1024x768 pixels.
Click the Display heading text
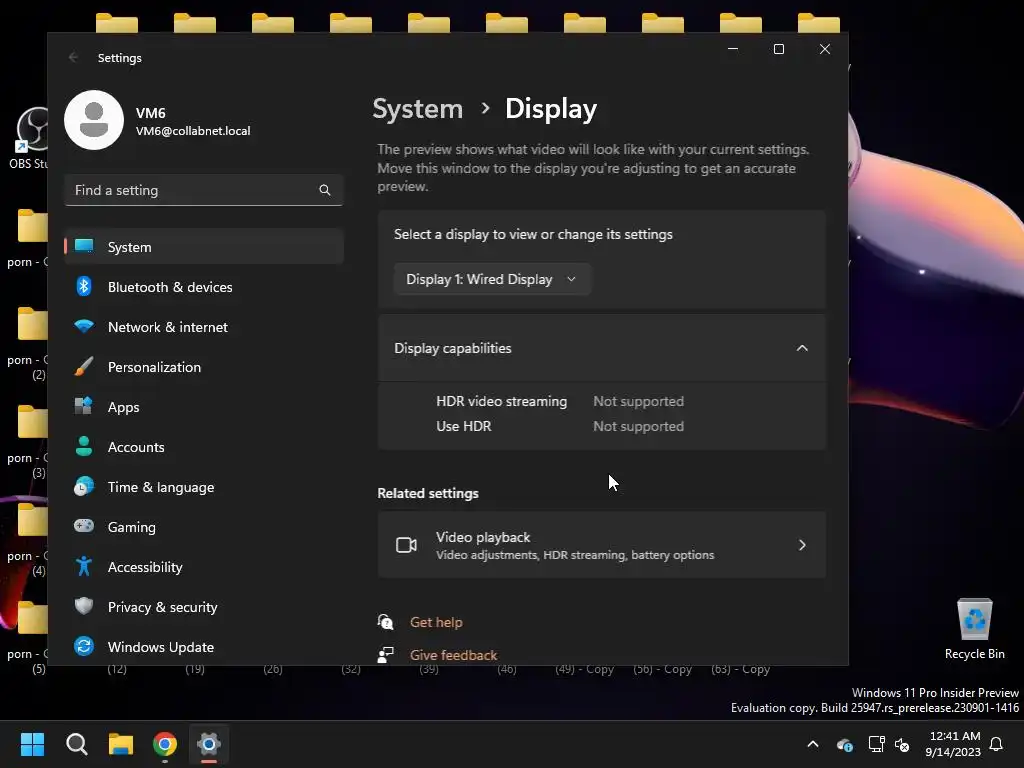point(551,108)
